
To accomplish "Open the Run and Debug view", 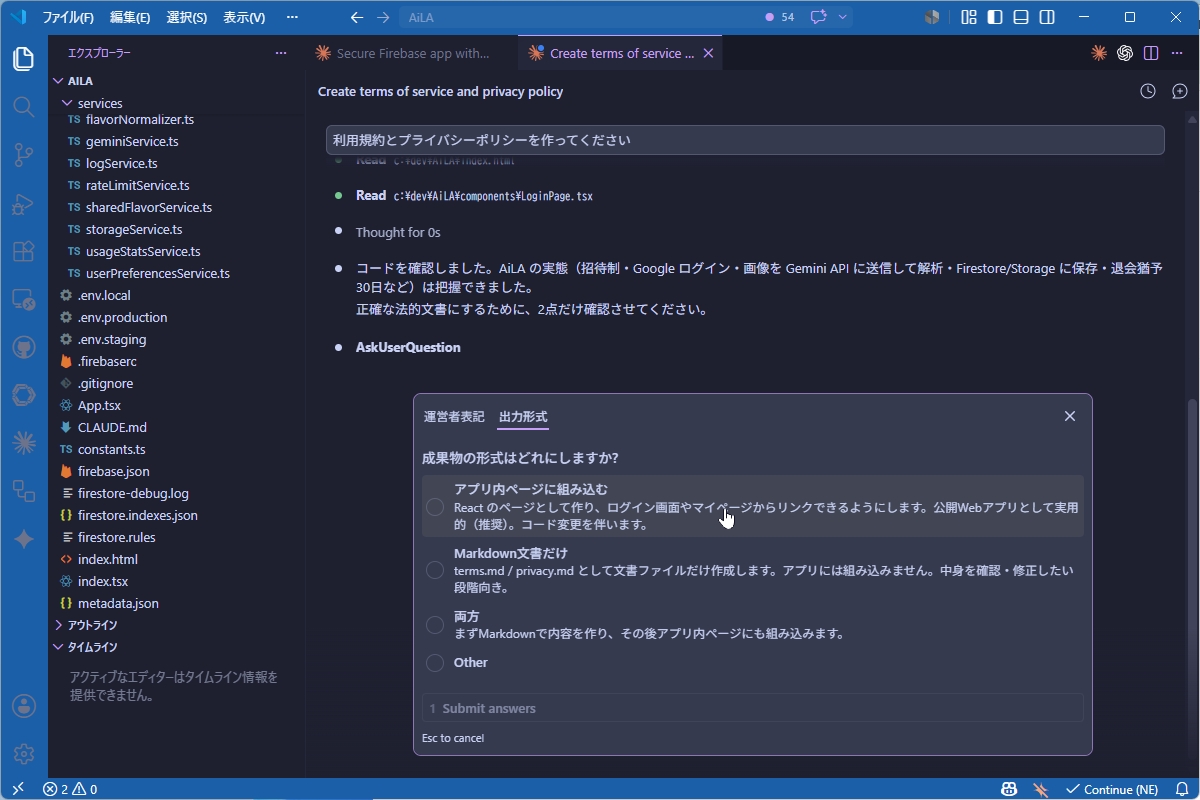I will [x=23, y=203].
